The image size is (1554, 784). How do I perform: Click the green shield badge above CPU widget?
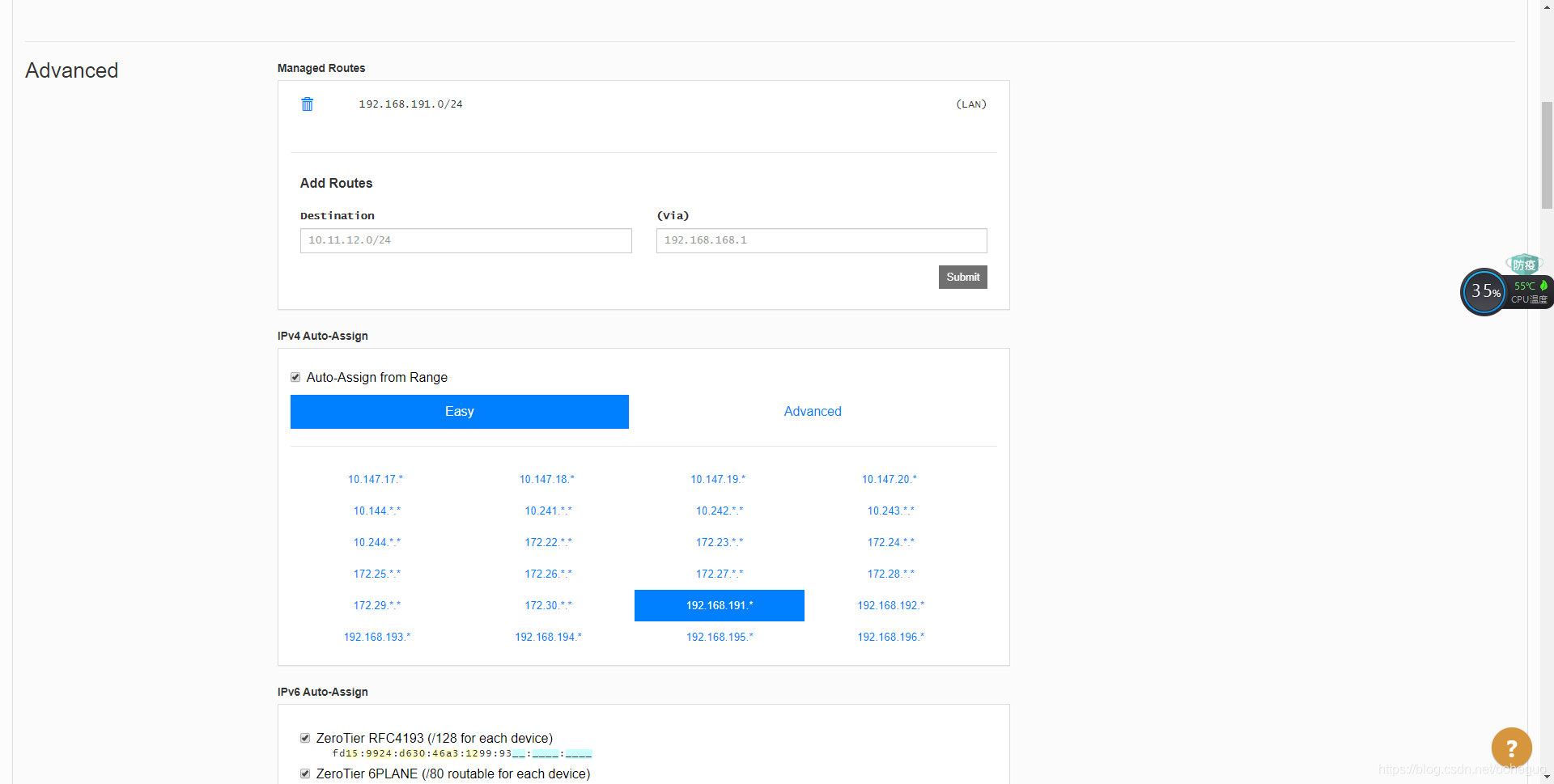click(1524, 264)
